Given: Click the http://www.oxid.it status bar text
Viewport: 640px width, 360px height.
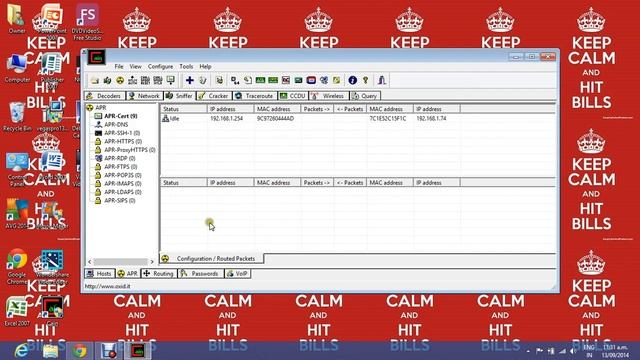Looking at the screenshot, I should coord(107,286).
